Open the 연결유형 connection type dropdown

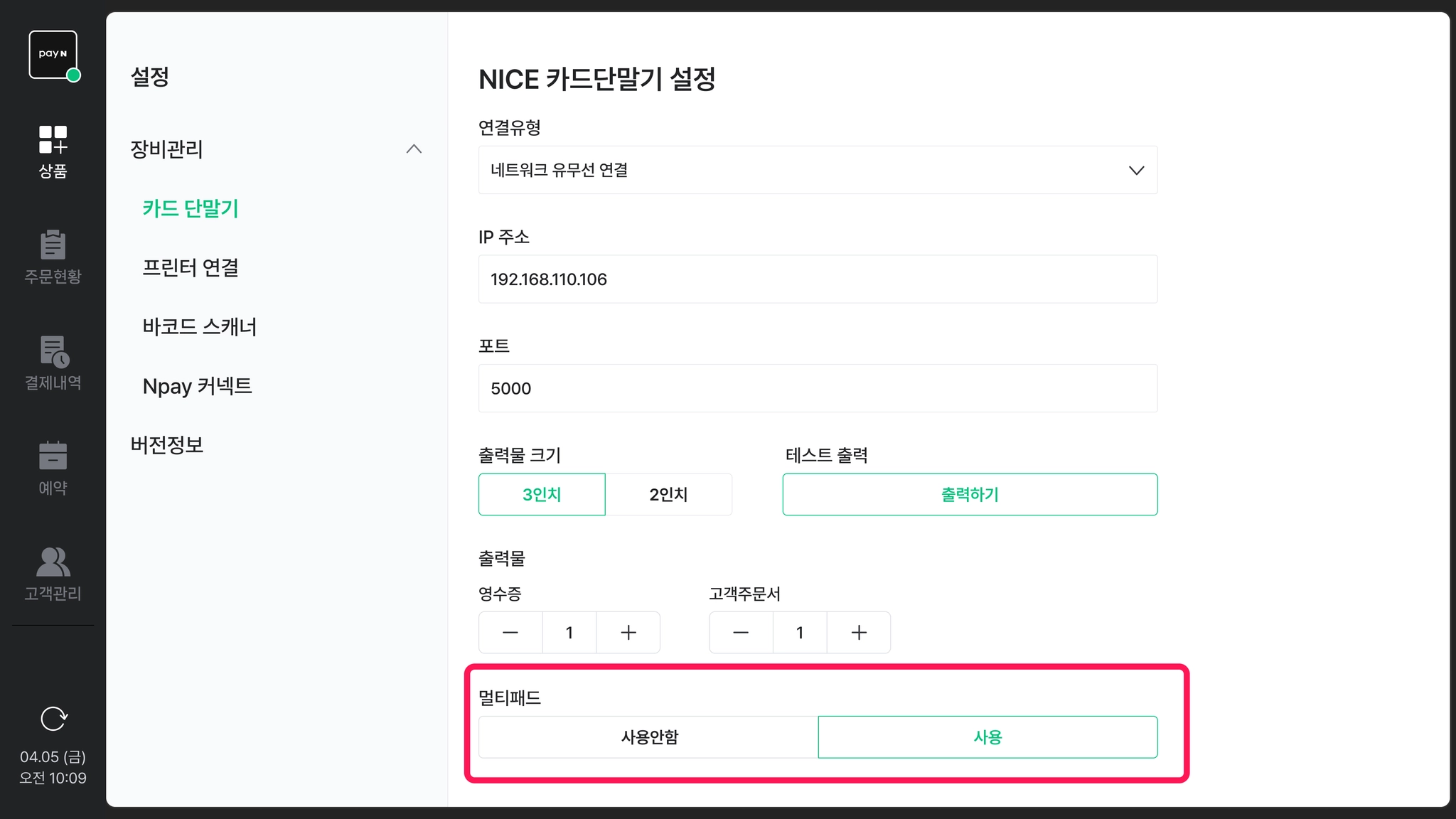click(x=818, y=170)
